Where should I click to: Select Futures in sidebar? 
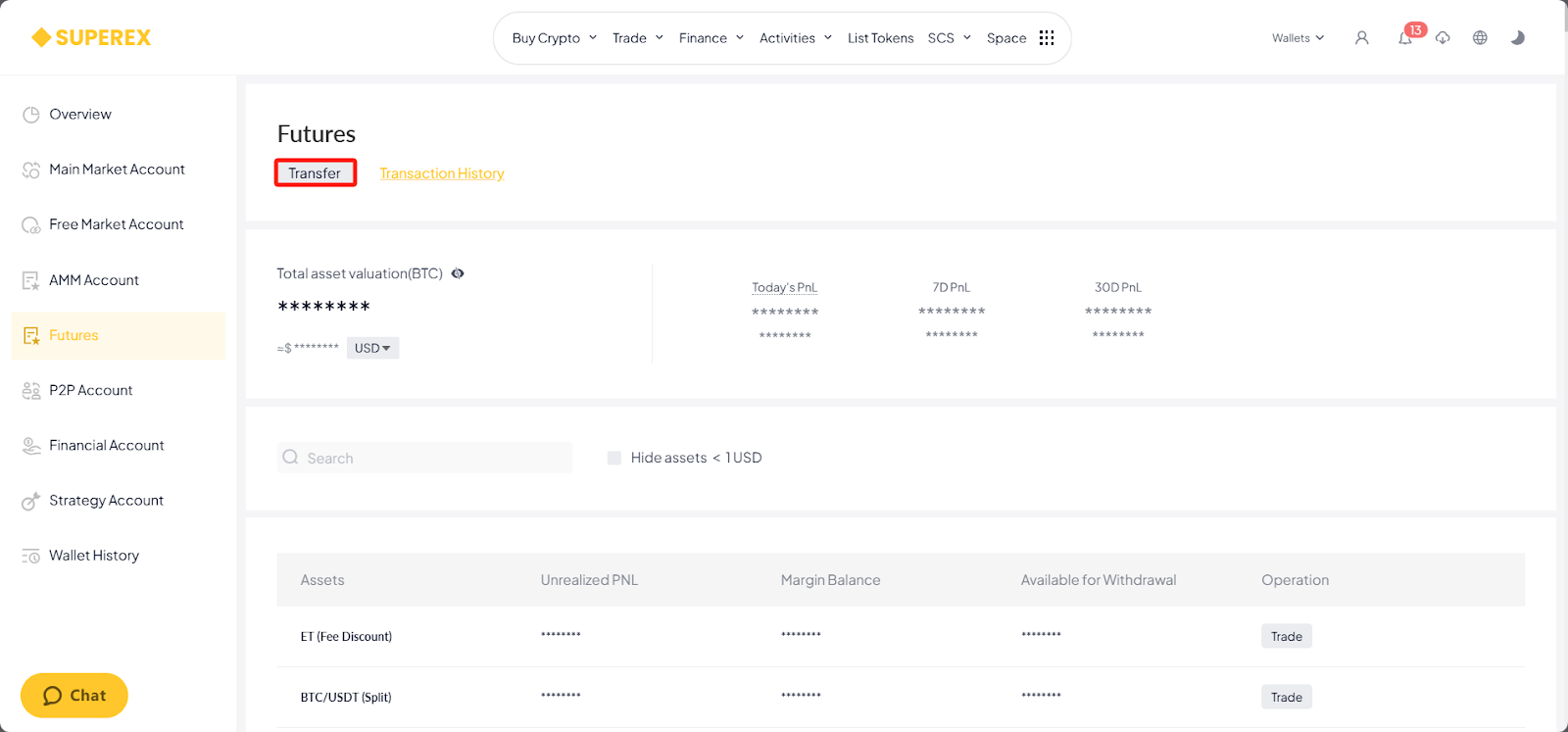click(119, 335)
